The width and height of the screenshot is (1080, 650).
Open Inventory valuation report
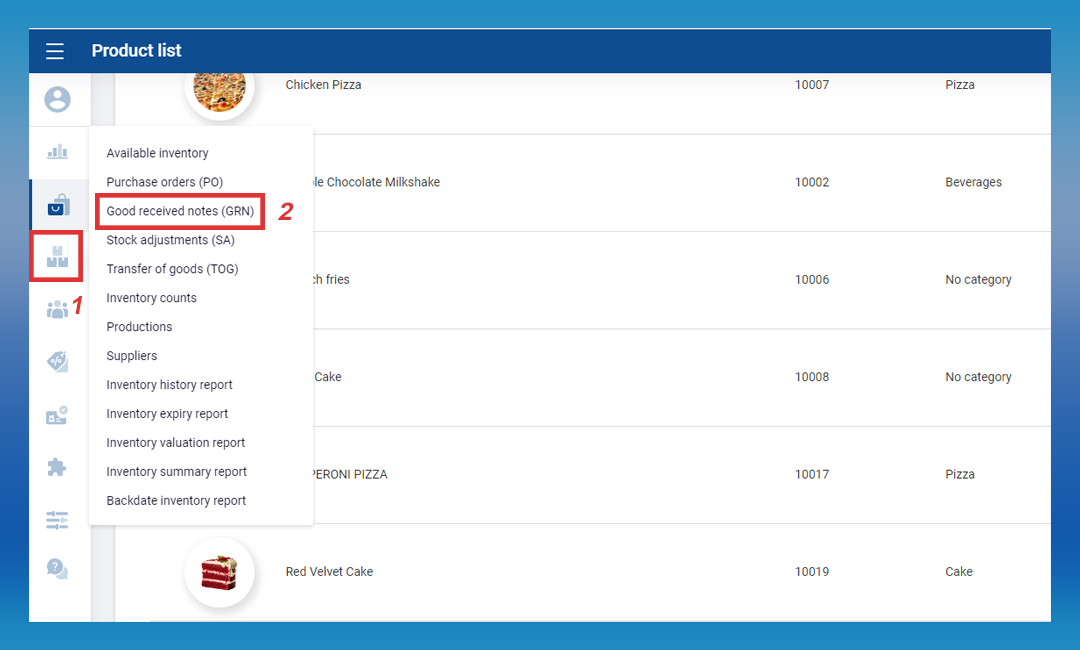point(175,443)
